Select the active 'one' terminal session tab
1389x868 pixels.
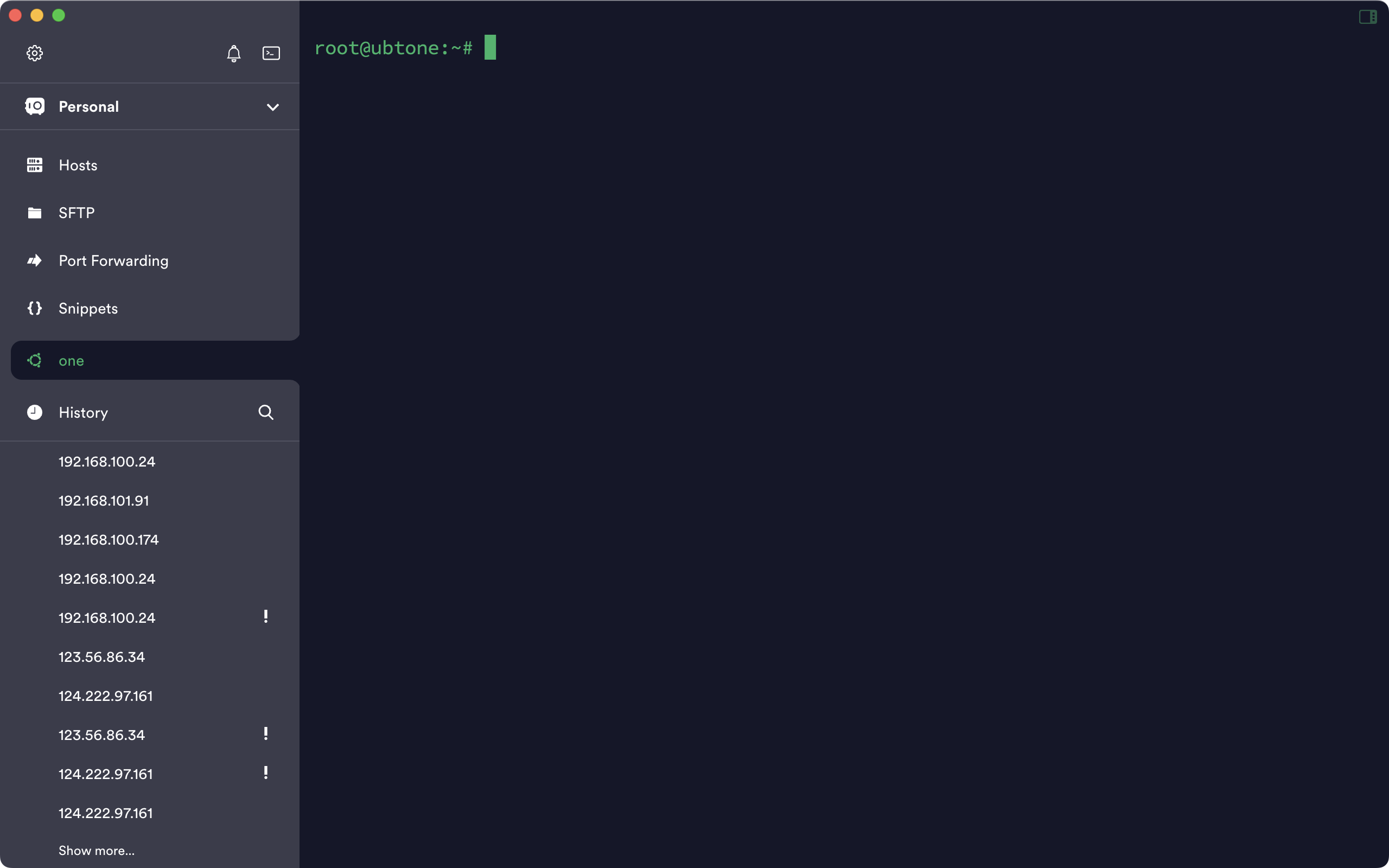71,361
